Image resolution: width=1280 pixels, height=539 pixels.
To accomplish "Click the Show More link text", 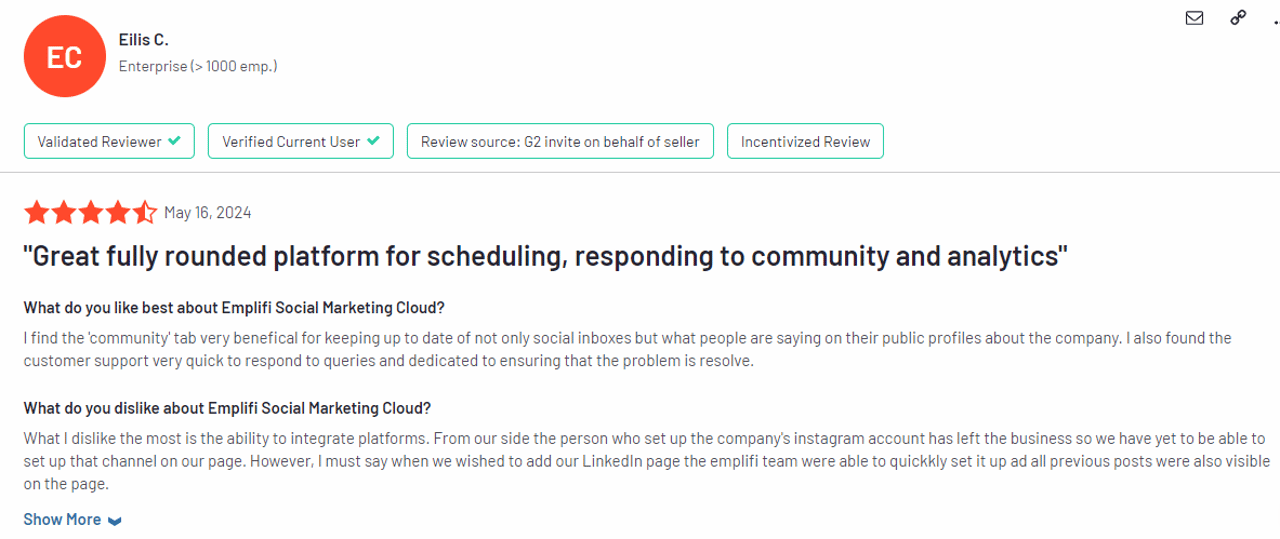I will coord(62,520).
